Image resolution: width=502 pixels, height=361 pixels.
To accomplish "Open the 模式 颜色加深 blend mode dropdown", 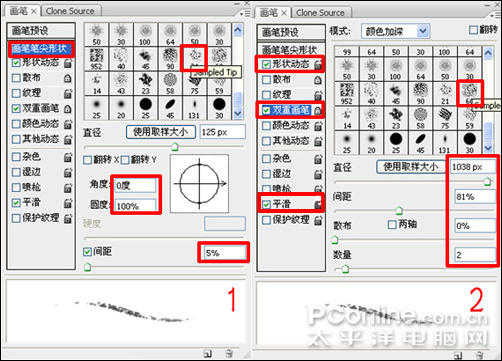I will click(395, 32).
